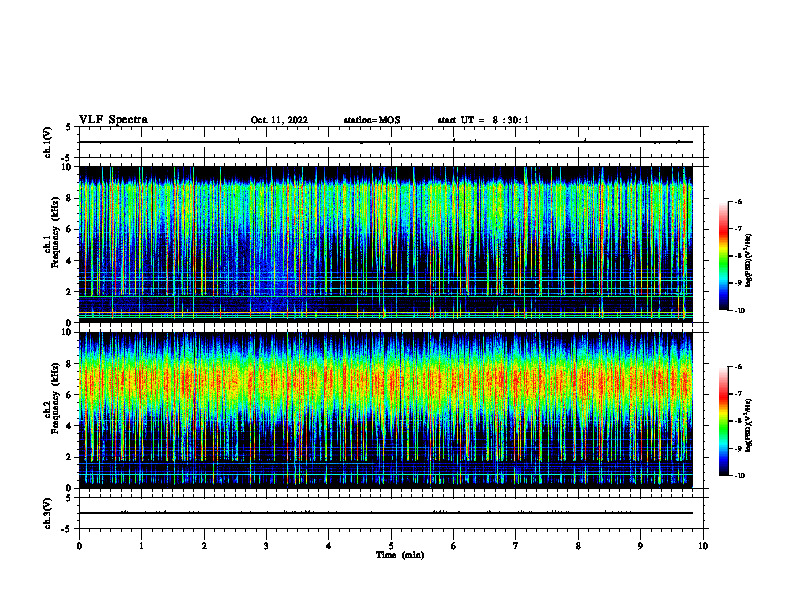Click the ch.1 PSD color bar

click(x=723, y=256)
